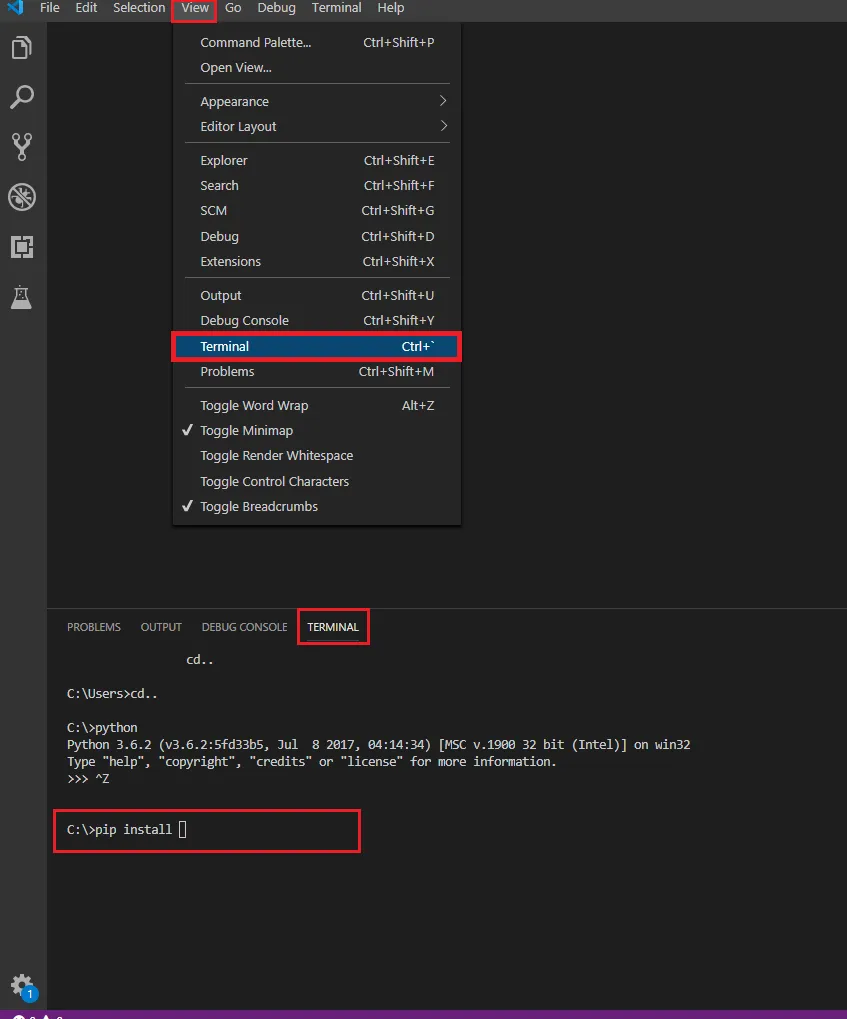
Task: Toggle Breadcrumbs checked menu item
Action: (x=317, y=506)
